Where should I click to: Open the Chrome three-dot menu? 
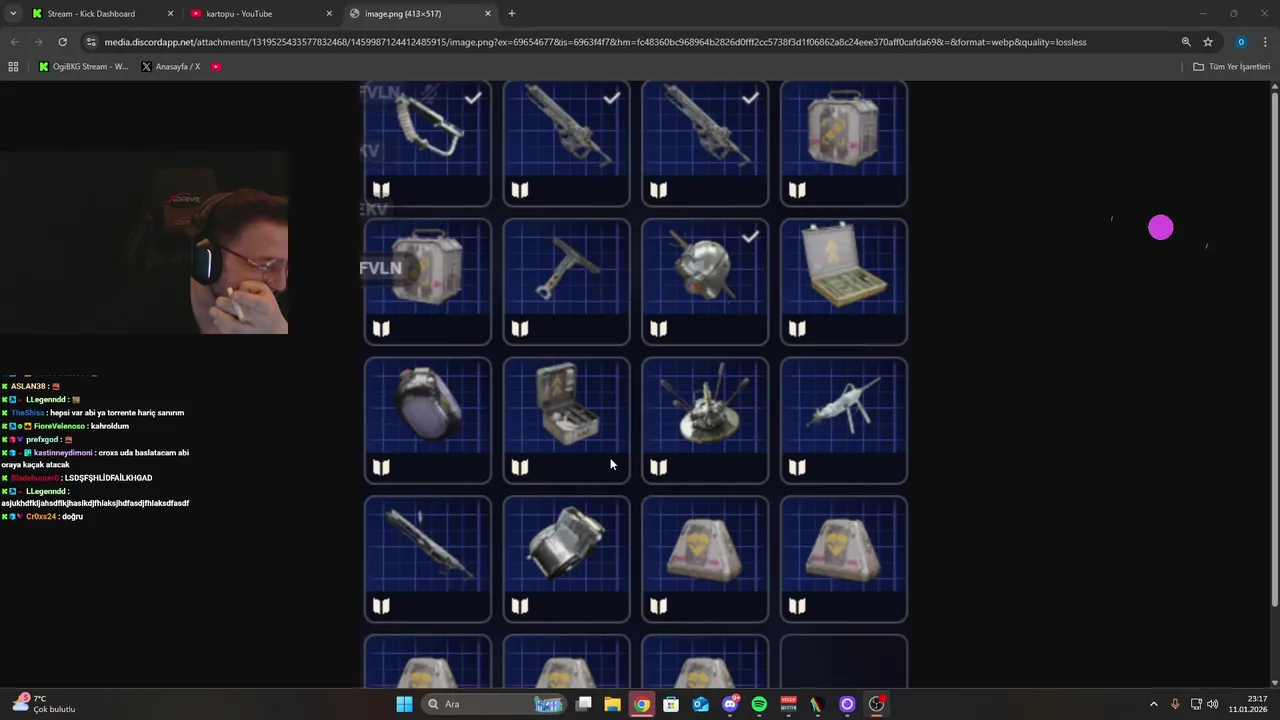[1265, 42]
